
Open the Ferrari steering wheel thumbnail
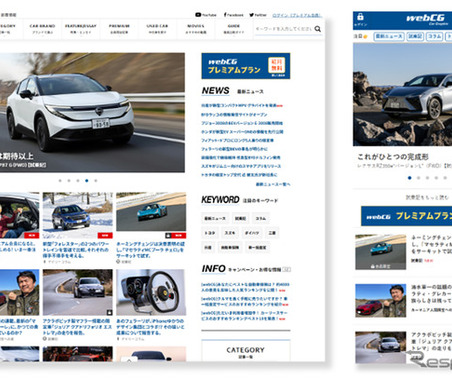(151, 292)
